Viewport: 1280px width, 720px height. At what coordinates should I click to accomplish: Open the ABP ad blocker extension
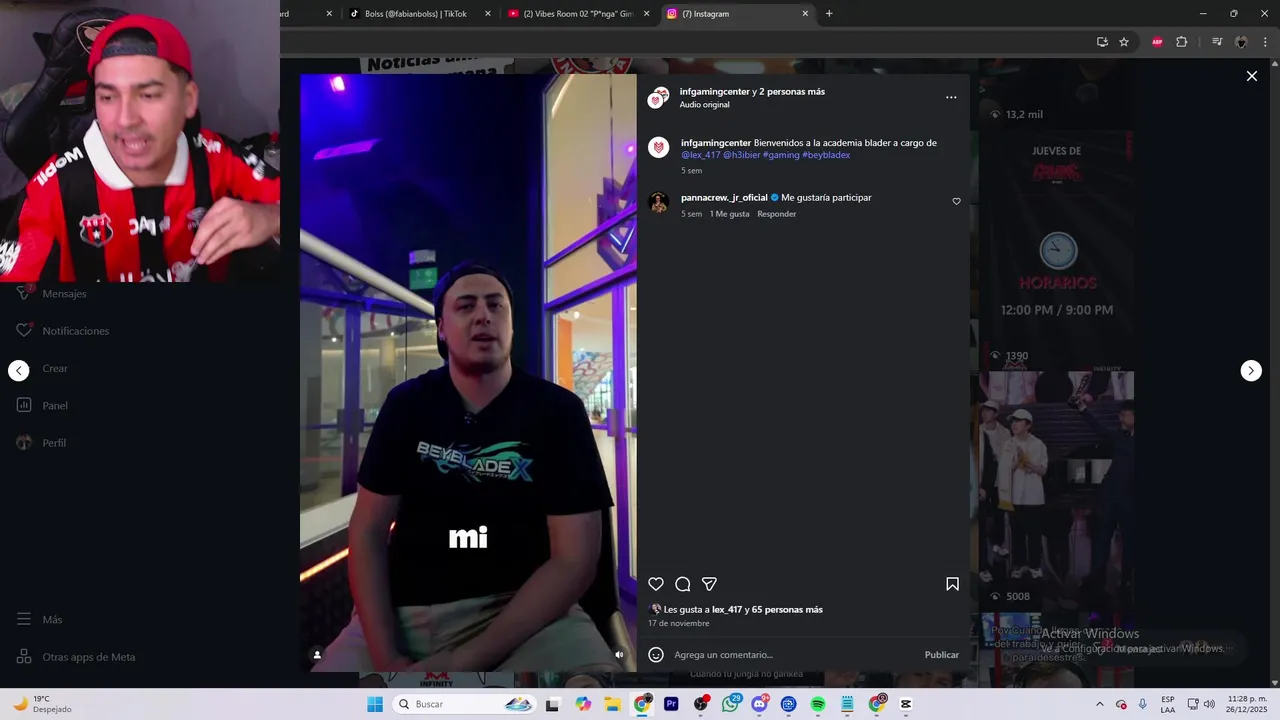pyautogui.click(x=1157, y=42)
